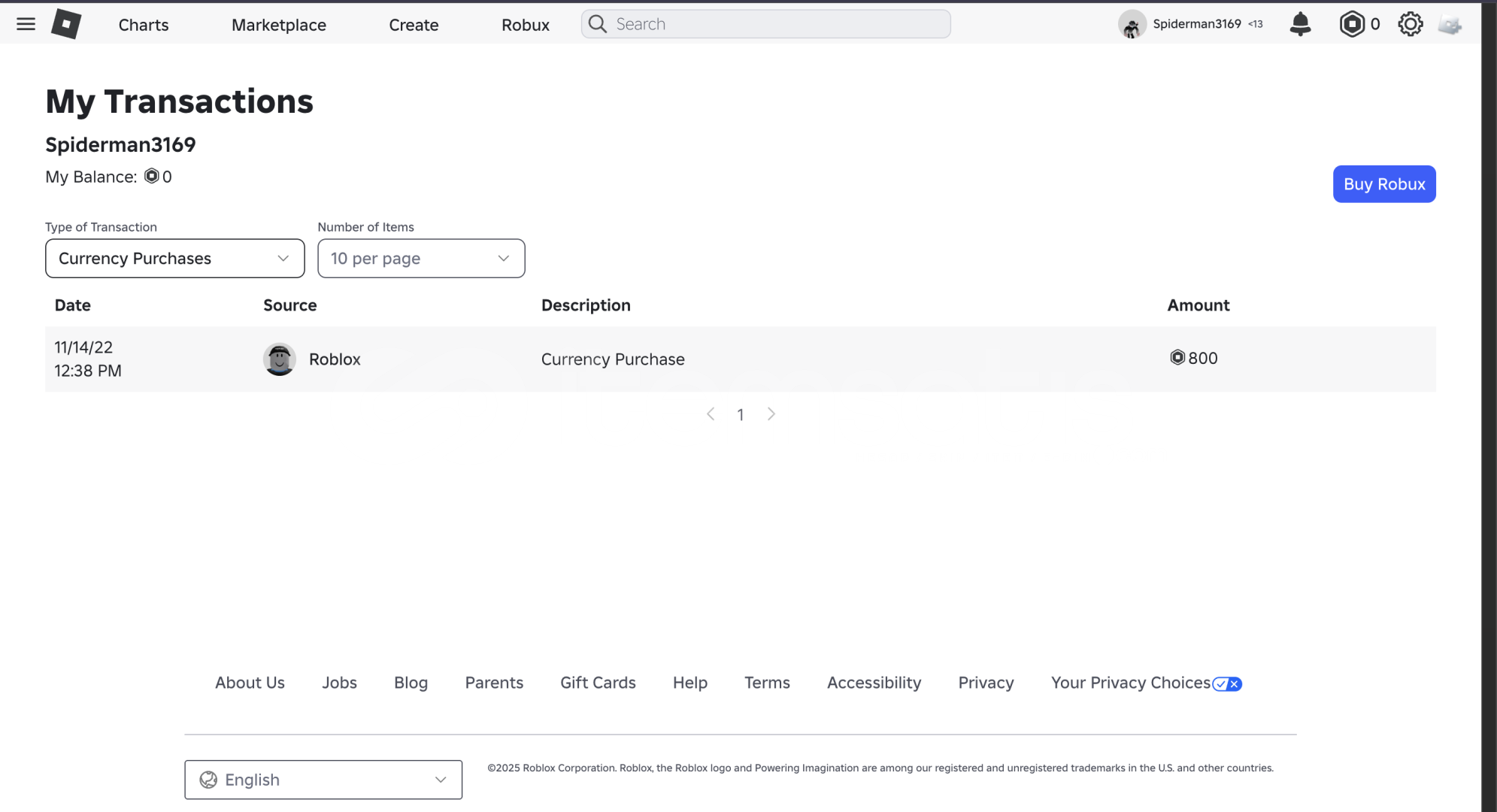Open the hamburger navigation menu
The width and height of the screenshot is (1497, 812).
[x=26, y=24]
